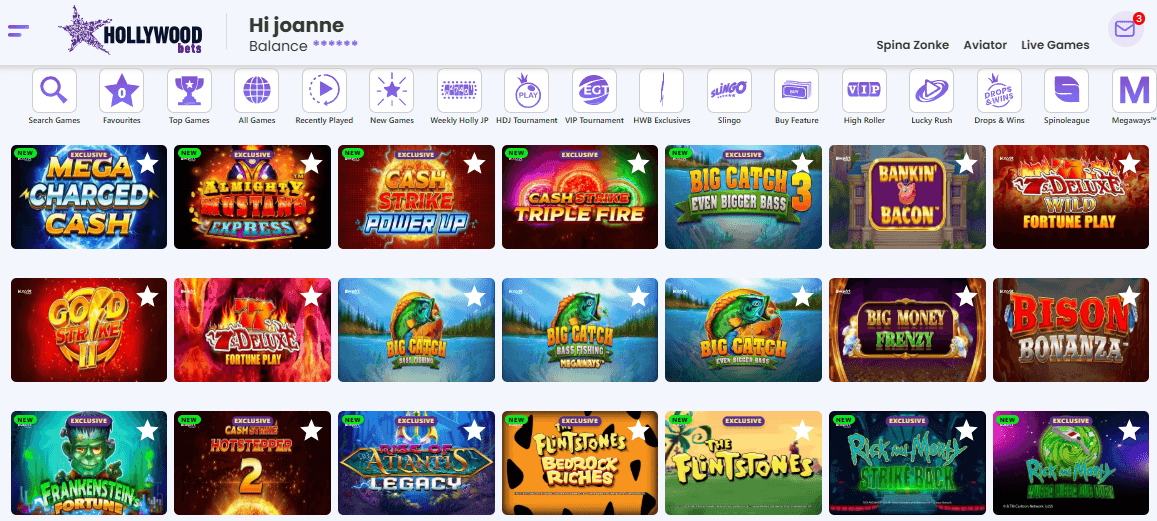Open Lucky Rush icon

coord(932,91)
